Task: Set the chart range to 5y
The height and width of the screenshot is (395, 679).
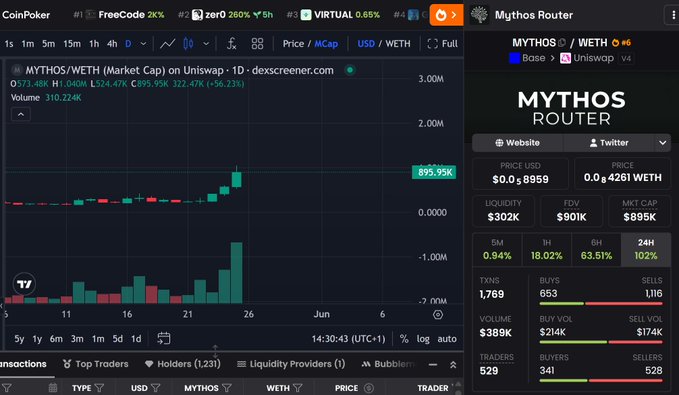Action: [x=19, y=339]
